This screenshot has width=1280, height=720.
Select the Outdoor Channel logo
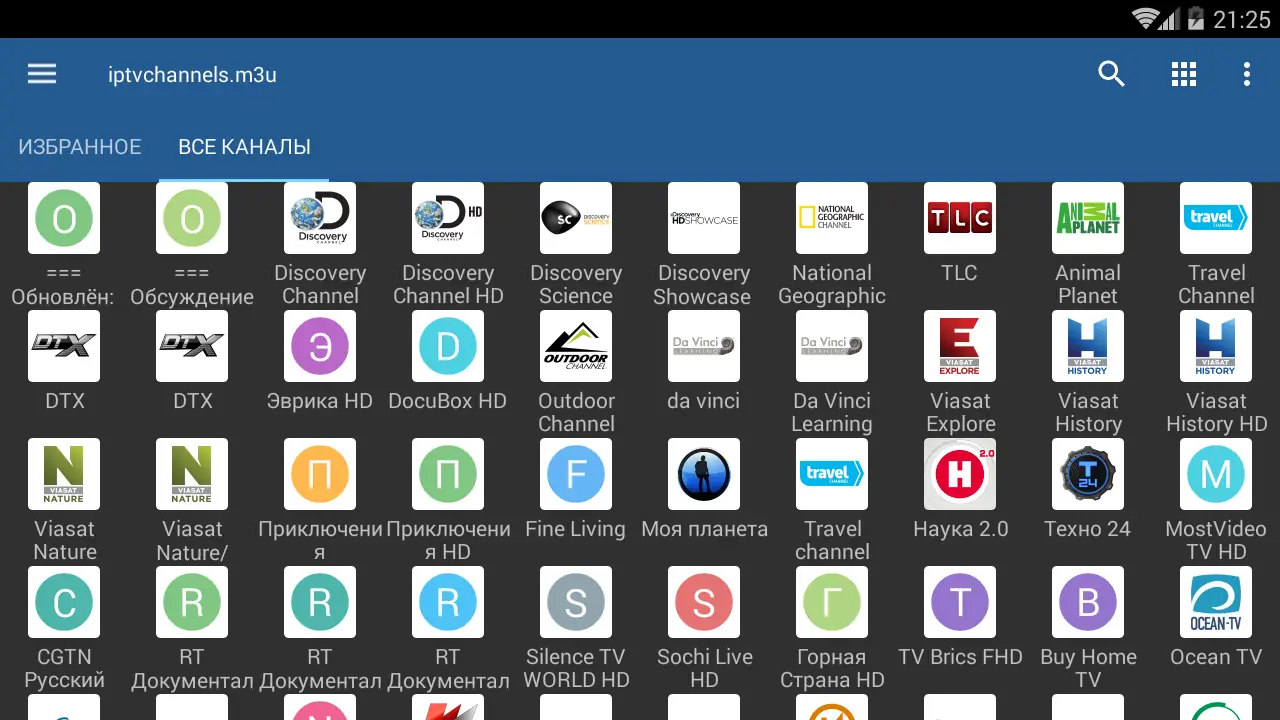(x=575, y=346)
